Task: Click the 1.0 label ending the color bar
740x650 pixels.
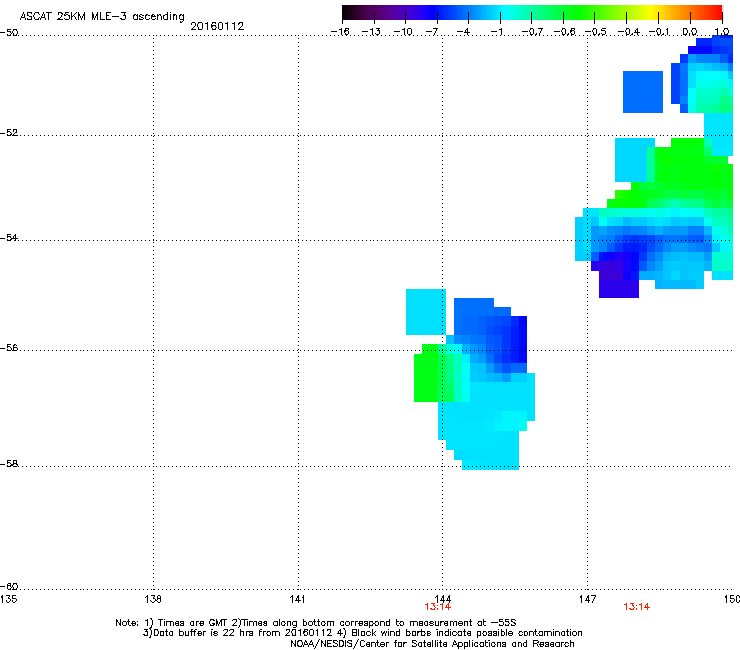Action: tap(722, 32)
